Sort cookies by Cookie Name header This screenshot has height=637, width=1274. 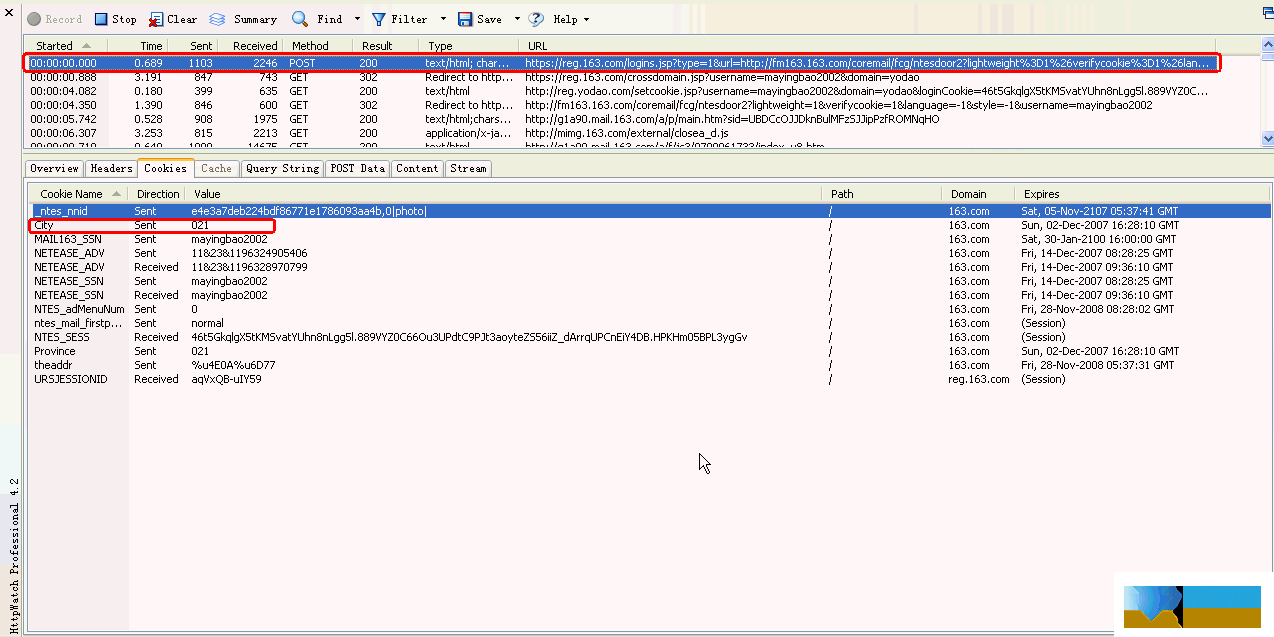(78, 194)
